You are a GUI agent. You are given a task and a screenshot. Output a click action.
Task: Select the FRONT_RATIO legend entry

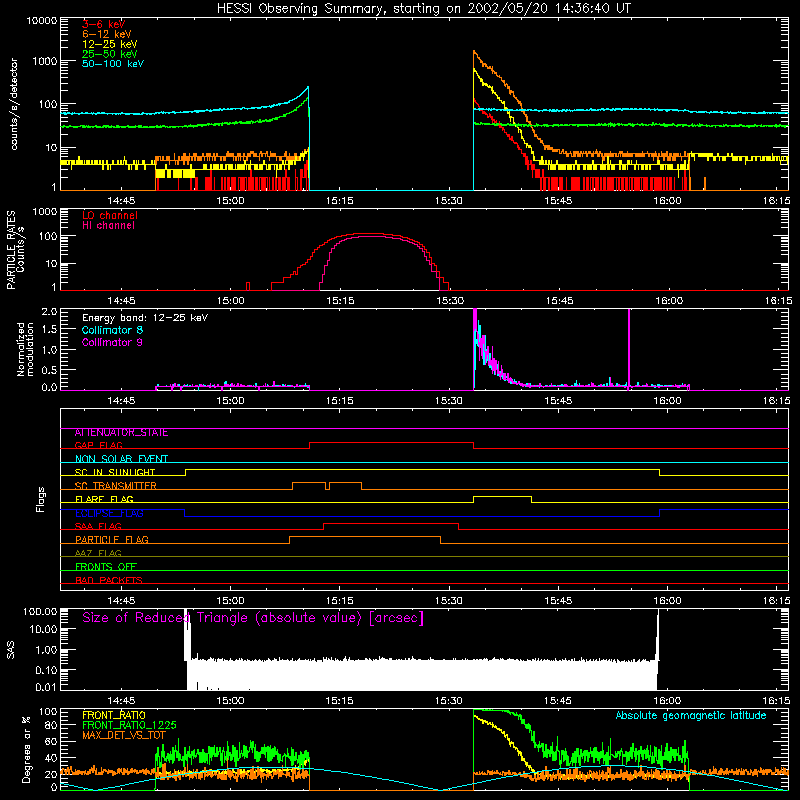(114, 715)
